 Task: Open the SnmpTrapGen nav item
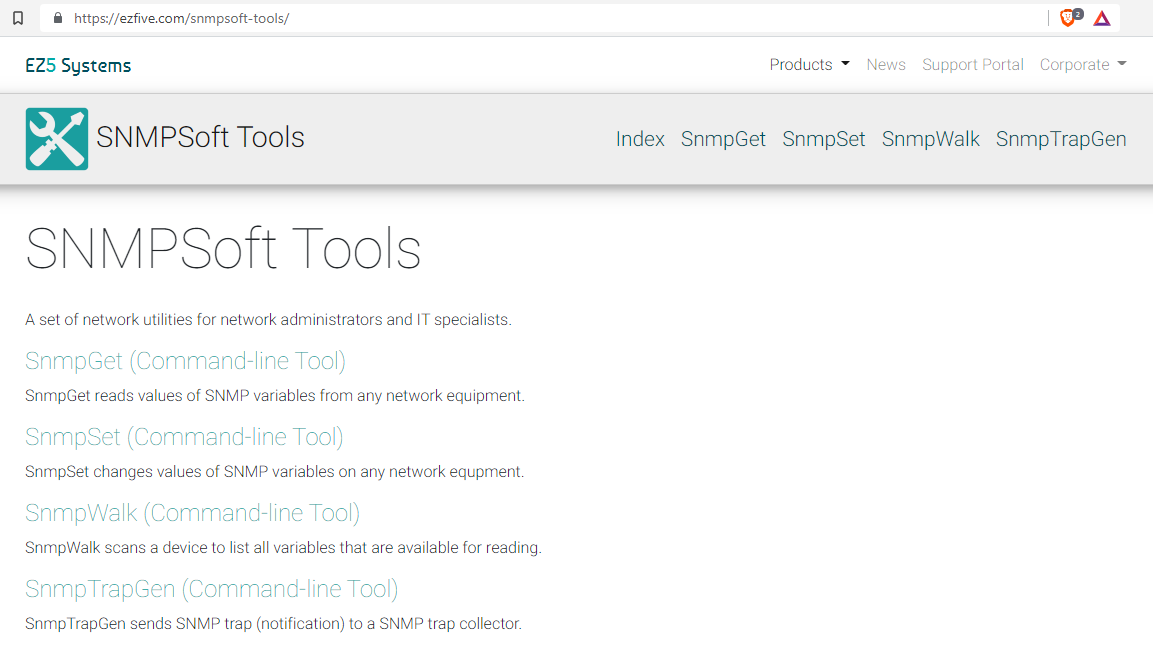[x=1061, y=139]
